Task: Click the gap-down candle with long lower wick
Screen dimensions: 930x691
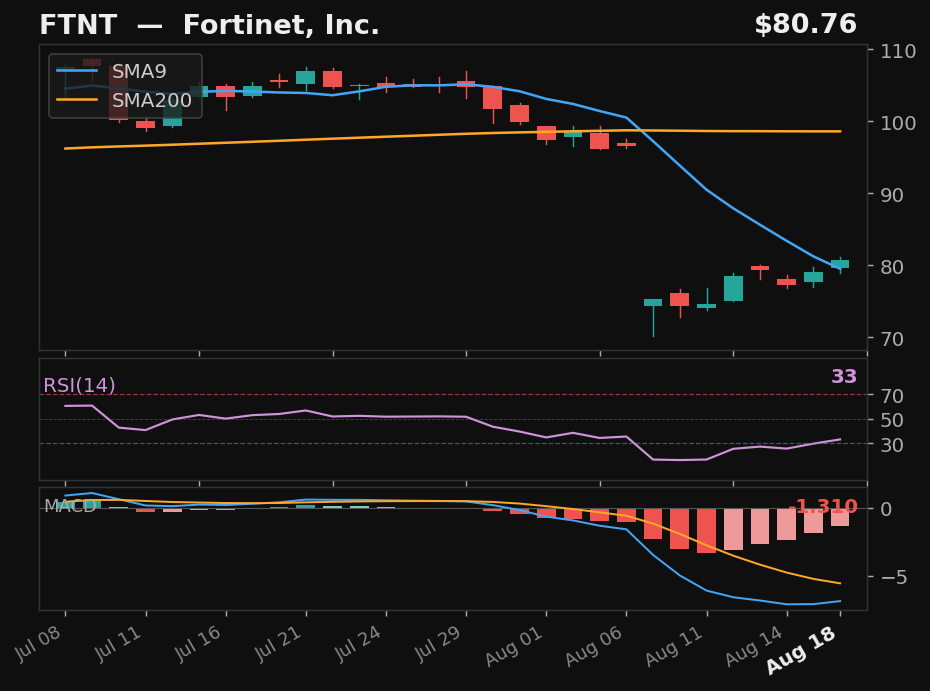Action: (x=653, y=318)
